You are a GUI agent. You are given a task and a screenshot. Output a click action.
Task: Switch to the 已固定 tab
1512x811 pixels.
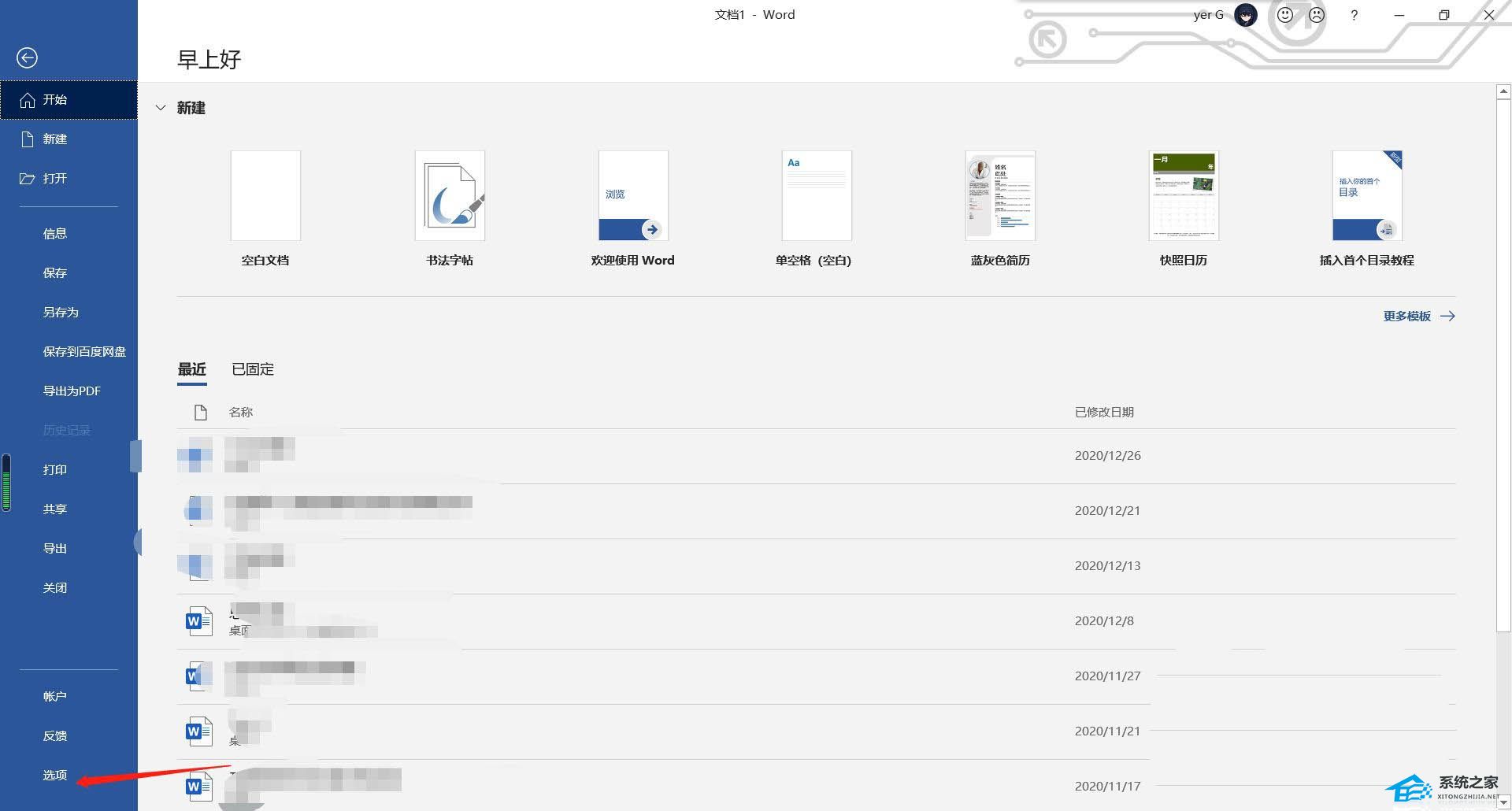[253, 369]
